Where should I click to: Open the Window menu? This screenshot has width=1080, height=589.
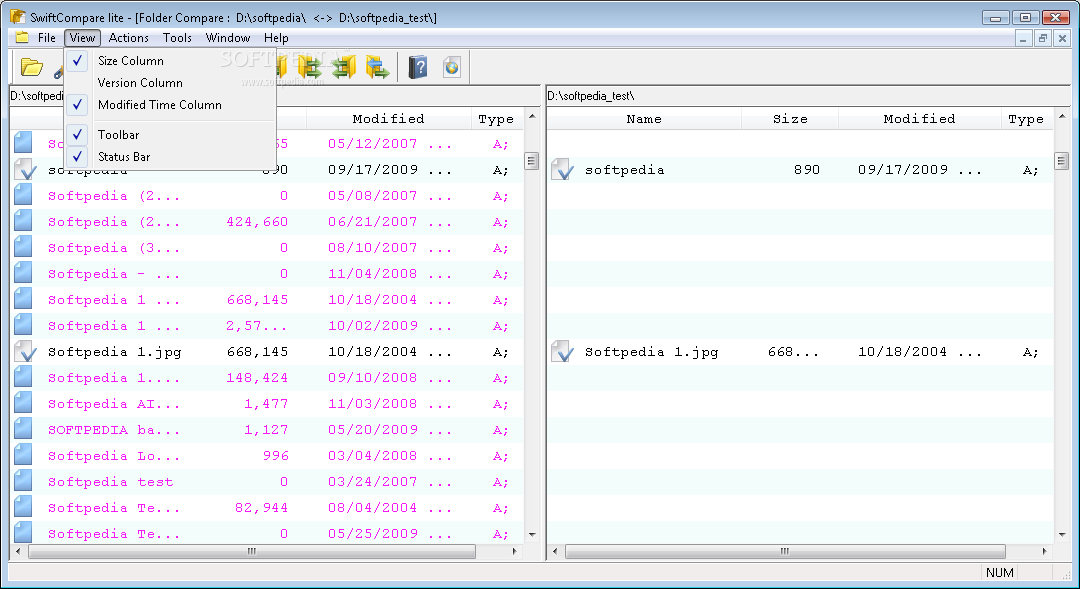228,38
